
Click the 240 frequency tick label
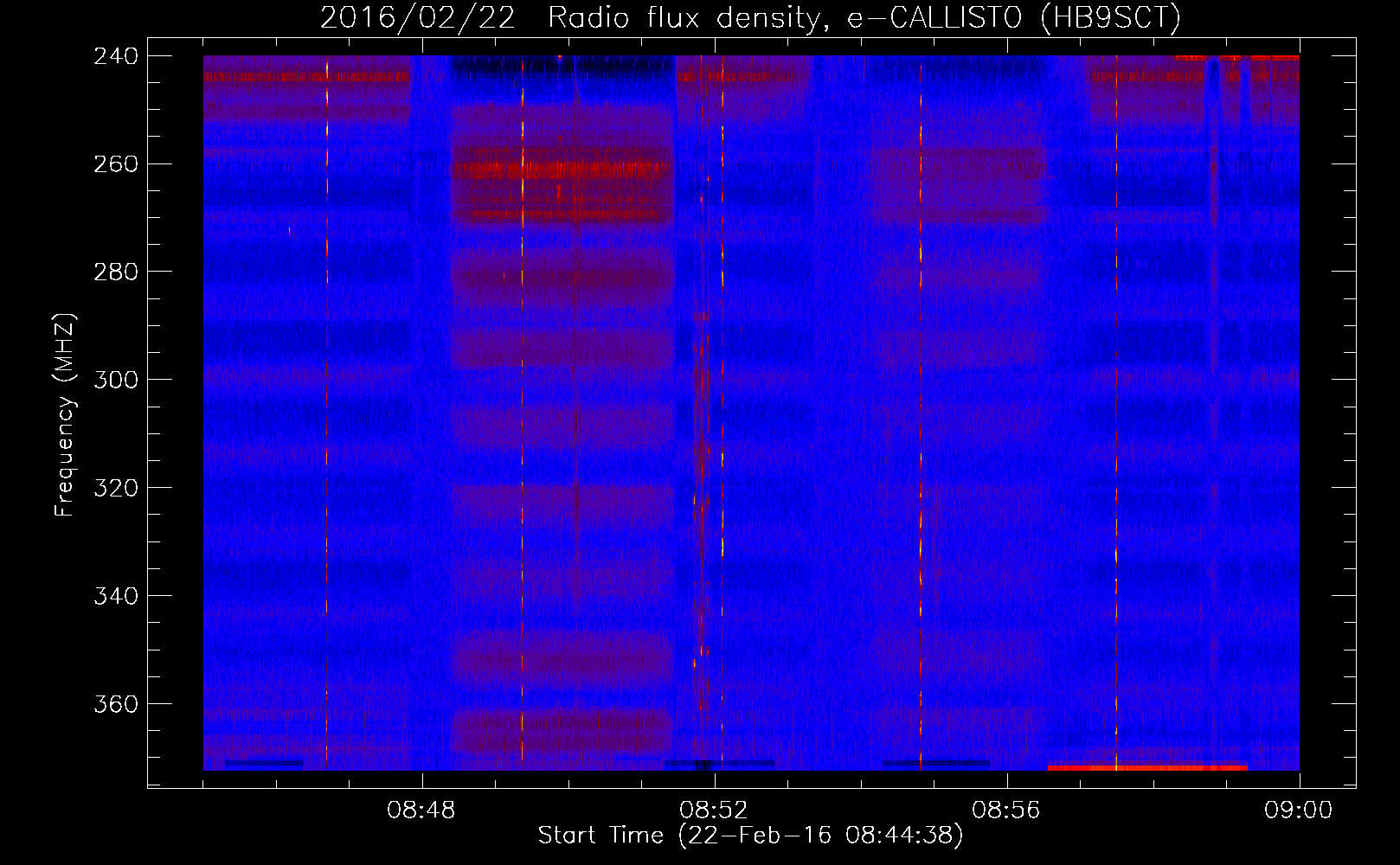(116, 56)
